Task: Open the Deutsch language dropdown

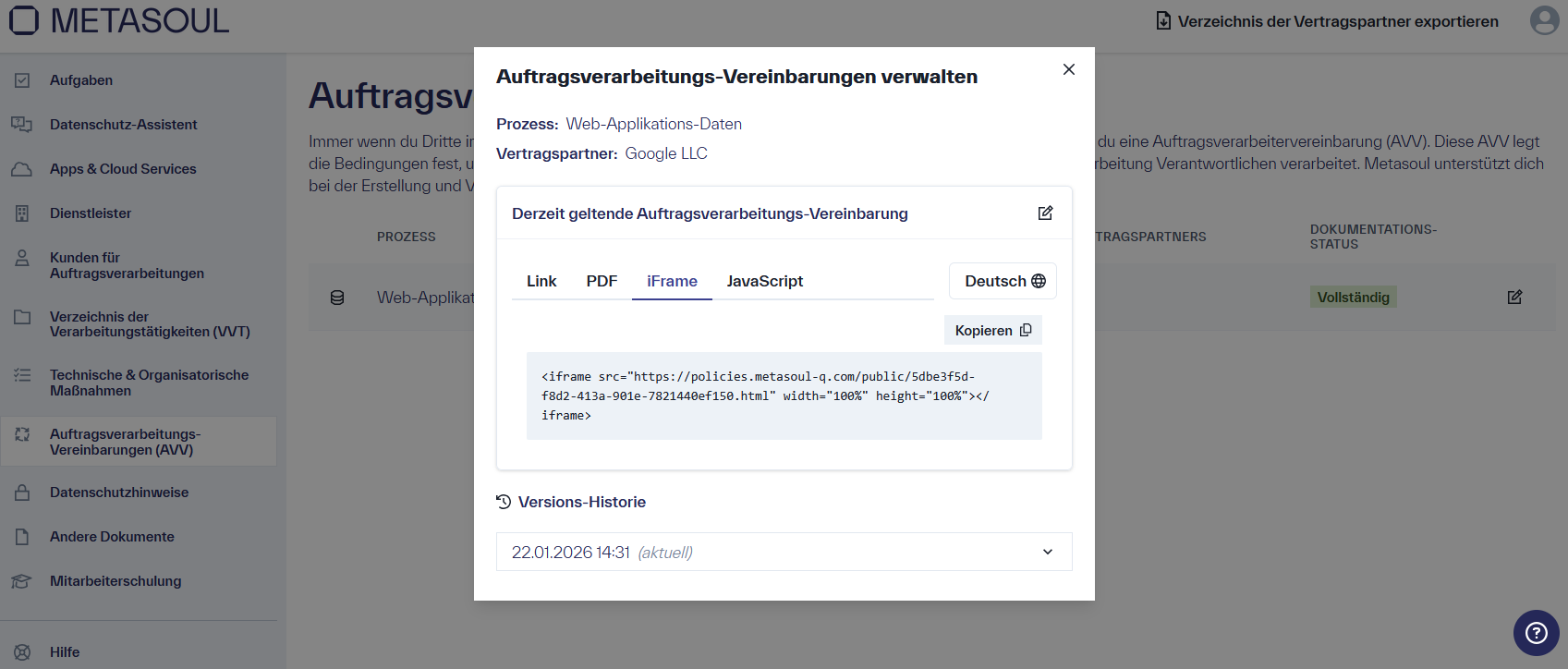Action: [x=1003, y=281]
